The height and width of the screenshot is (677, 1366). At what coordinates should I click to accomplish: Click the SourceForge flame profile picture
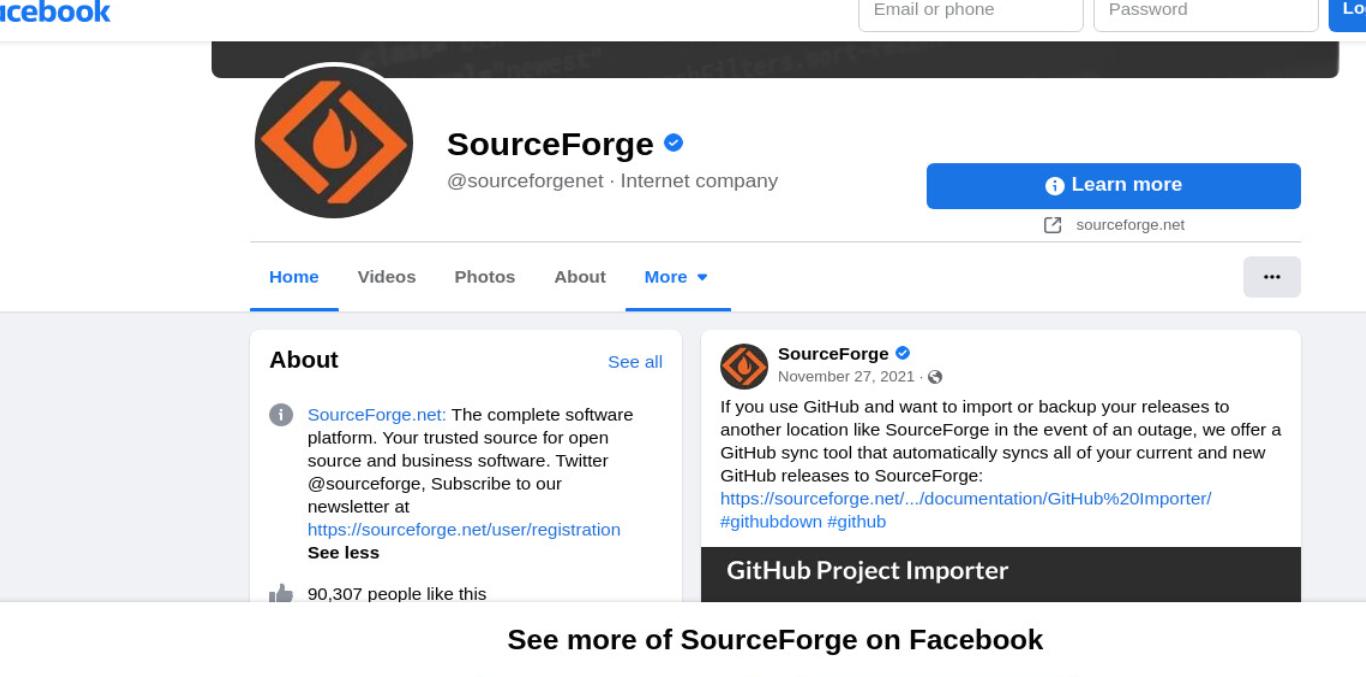pos(333,142)
